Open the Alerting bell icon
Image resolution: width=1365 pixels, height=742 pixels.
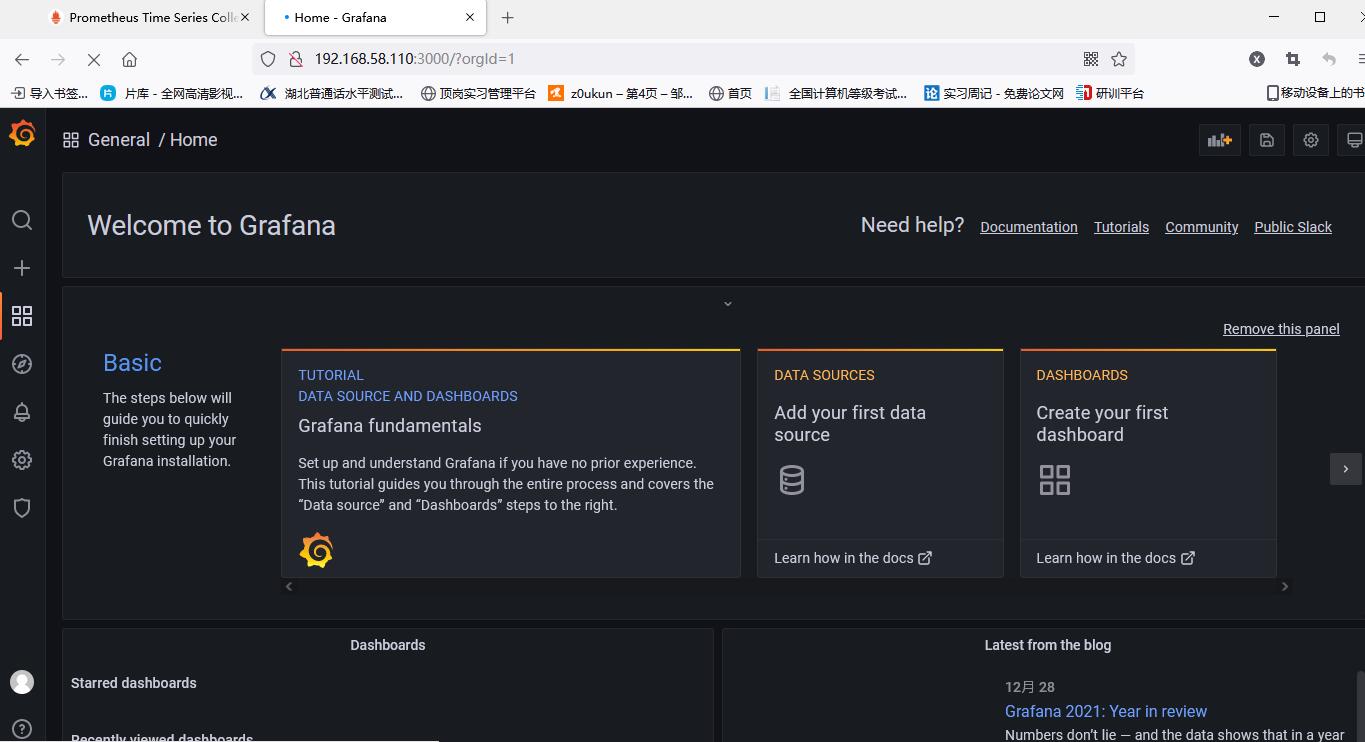[x=22, y=412]
